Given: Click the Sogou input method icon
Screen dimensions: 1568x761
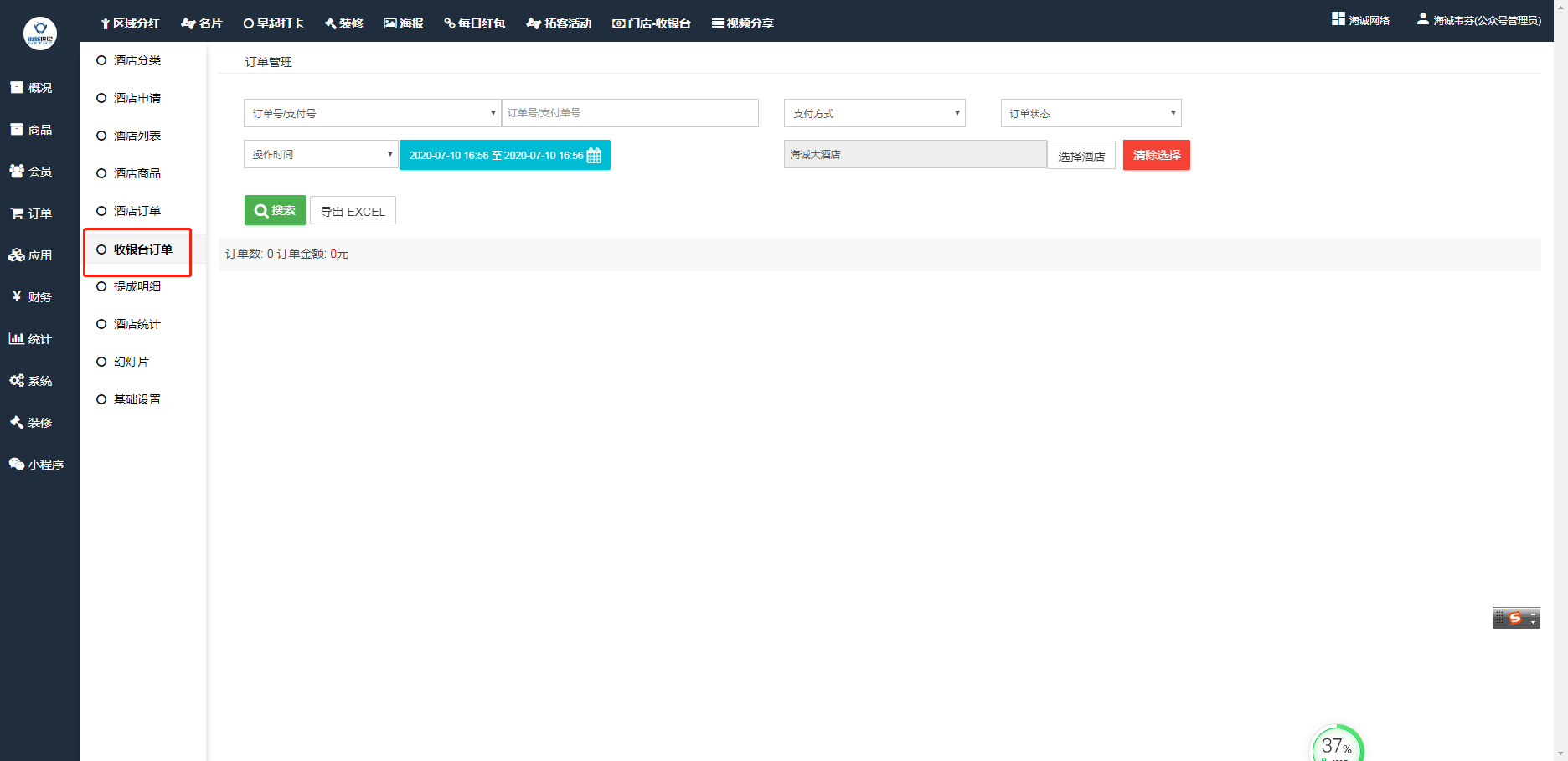Looking at the screenshot, I should (x=1515, y=618).
